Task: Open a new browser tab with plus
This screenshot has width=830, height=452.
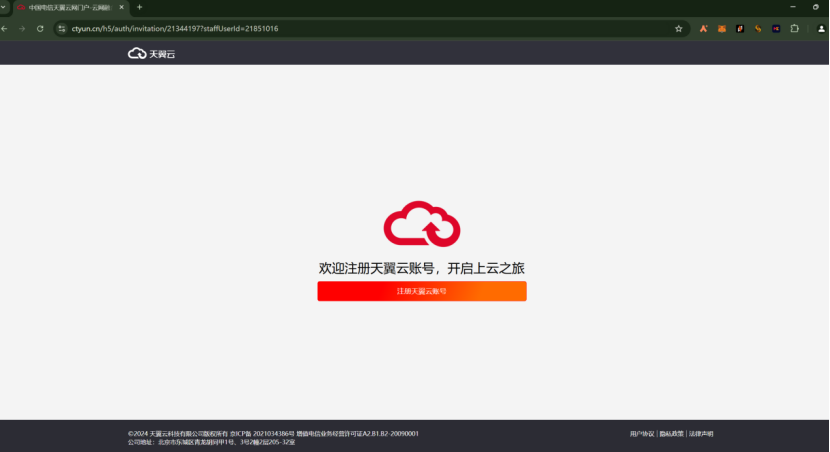Action: (140, 7)
